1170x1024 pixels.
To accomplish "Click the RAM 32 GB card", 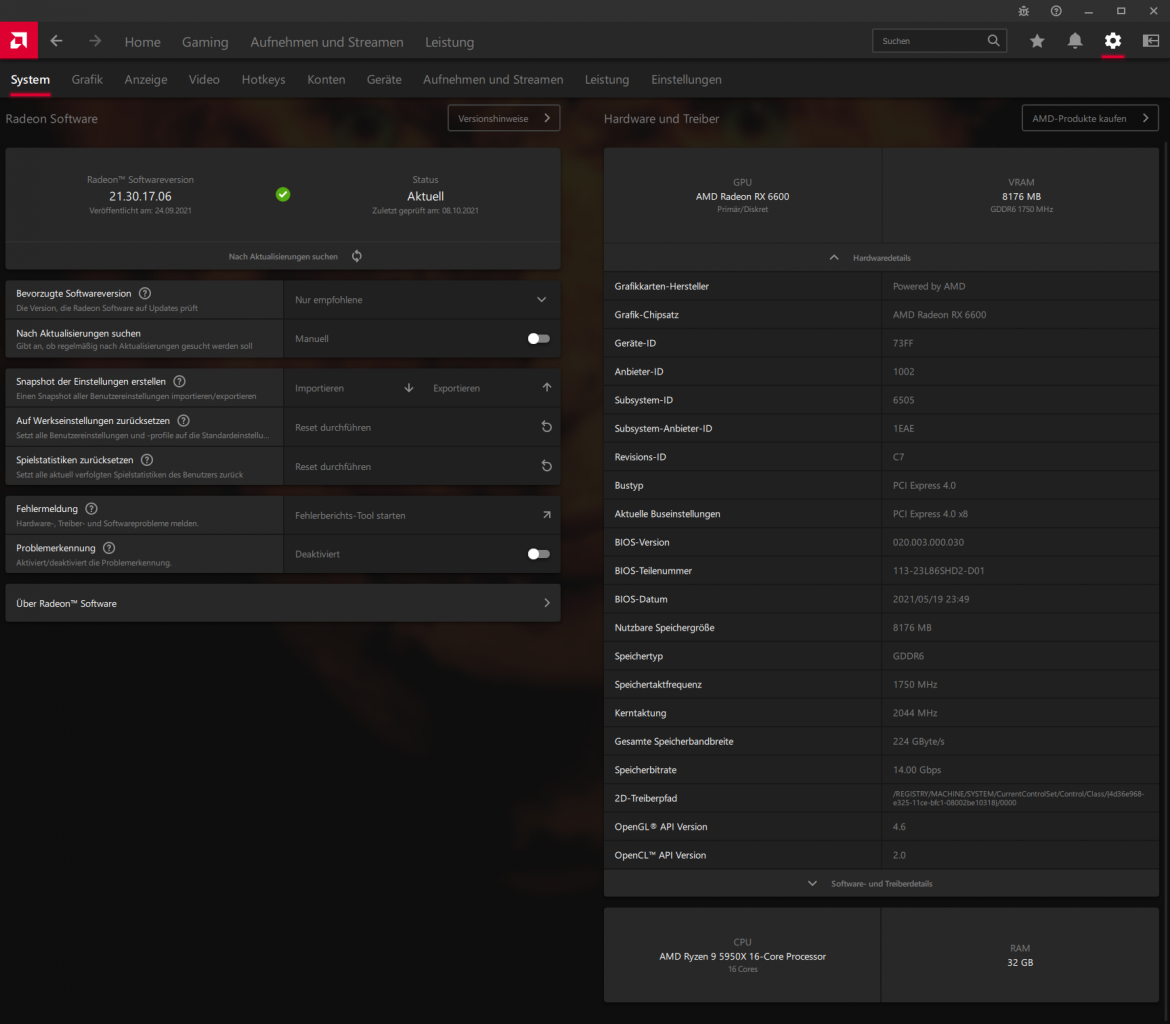I will pyautogui.click(x=1020, y=955).
